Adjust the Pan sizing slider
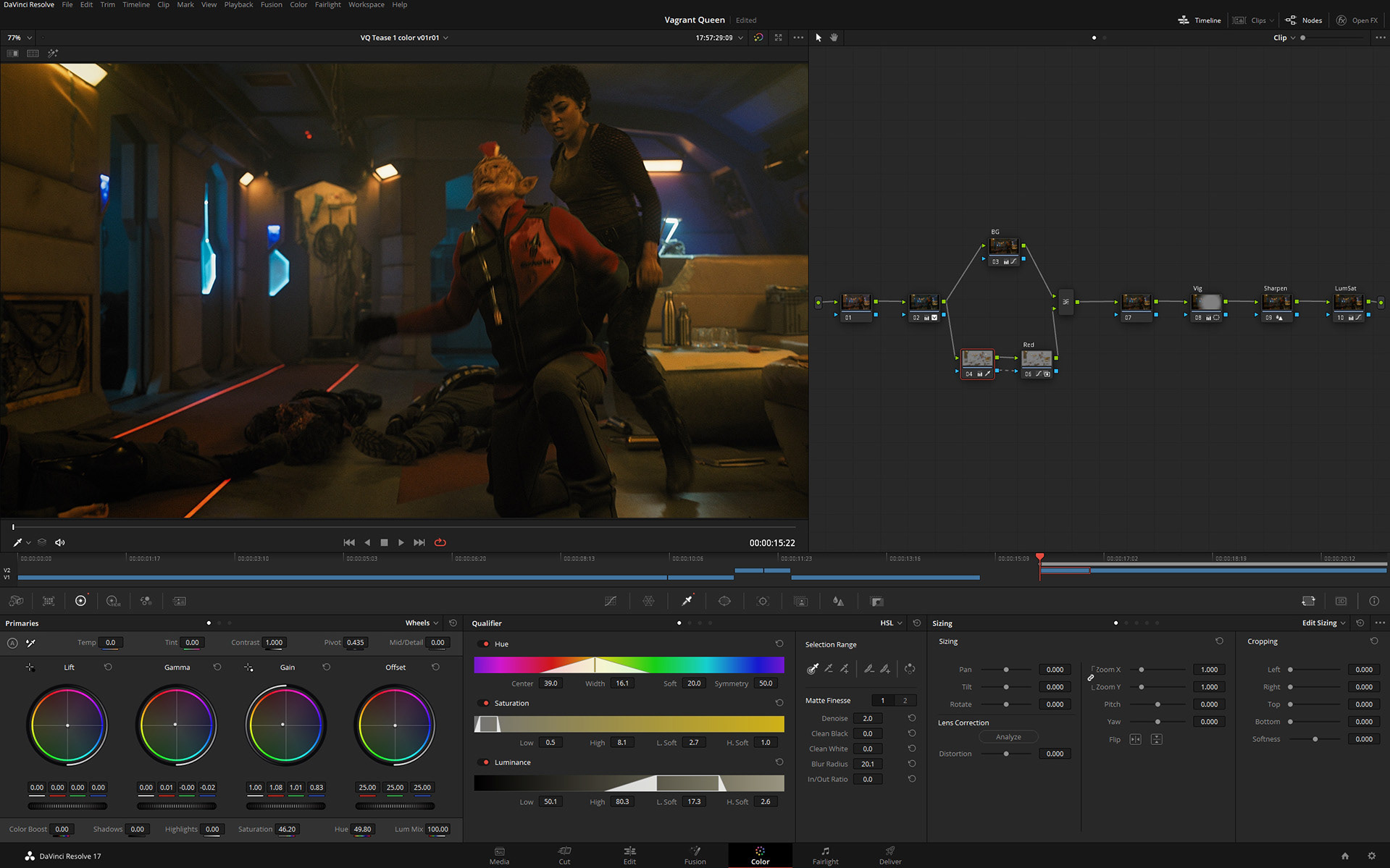This screenshot has width=1390, height=868. 1005,670
